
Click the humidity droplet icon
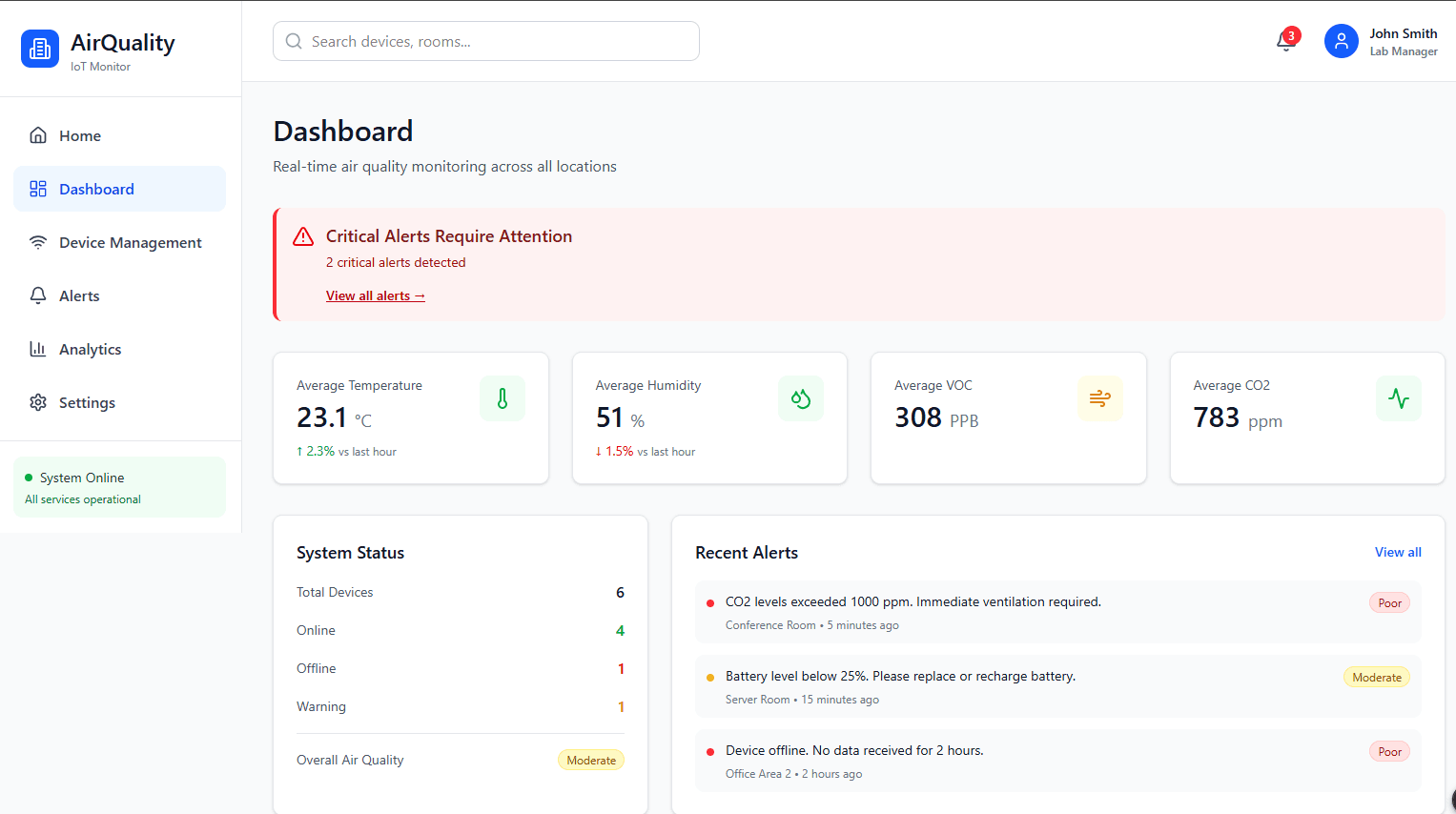pyautogui.click(x=800, y=397)
